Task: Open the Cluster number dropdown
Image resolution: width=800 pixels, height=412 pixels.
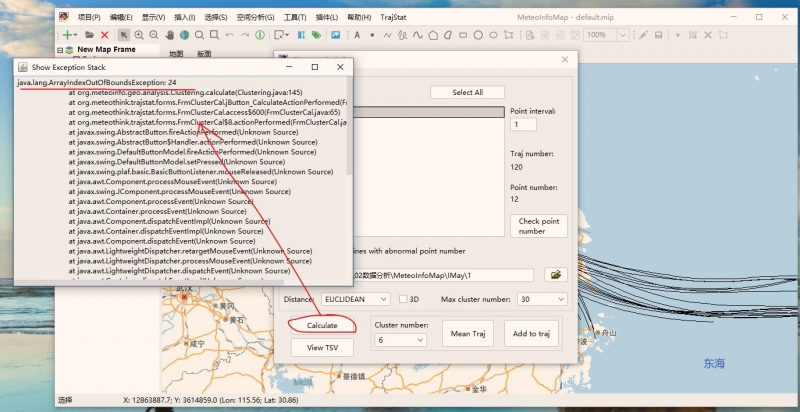Action: [x=401, y=340]
